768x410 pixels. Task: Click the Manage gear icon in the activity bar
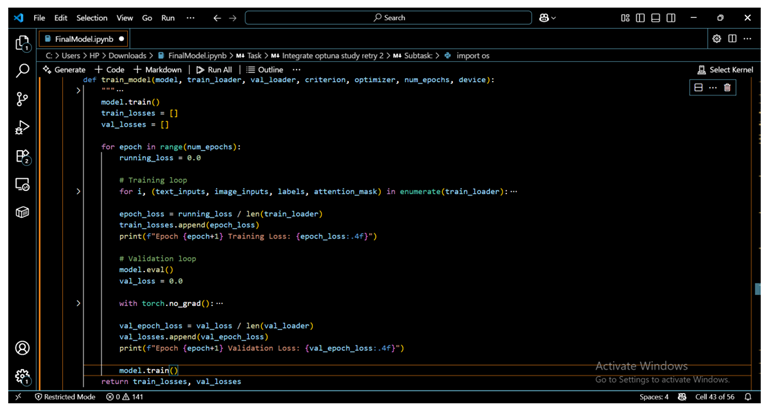22,376
